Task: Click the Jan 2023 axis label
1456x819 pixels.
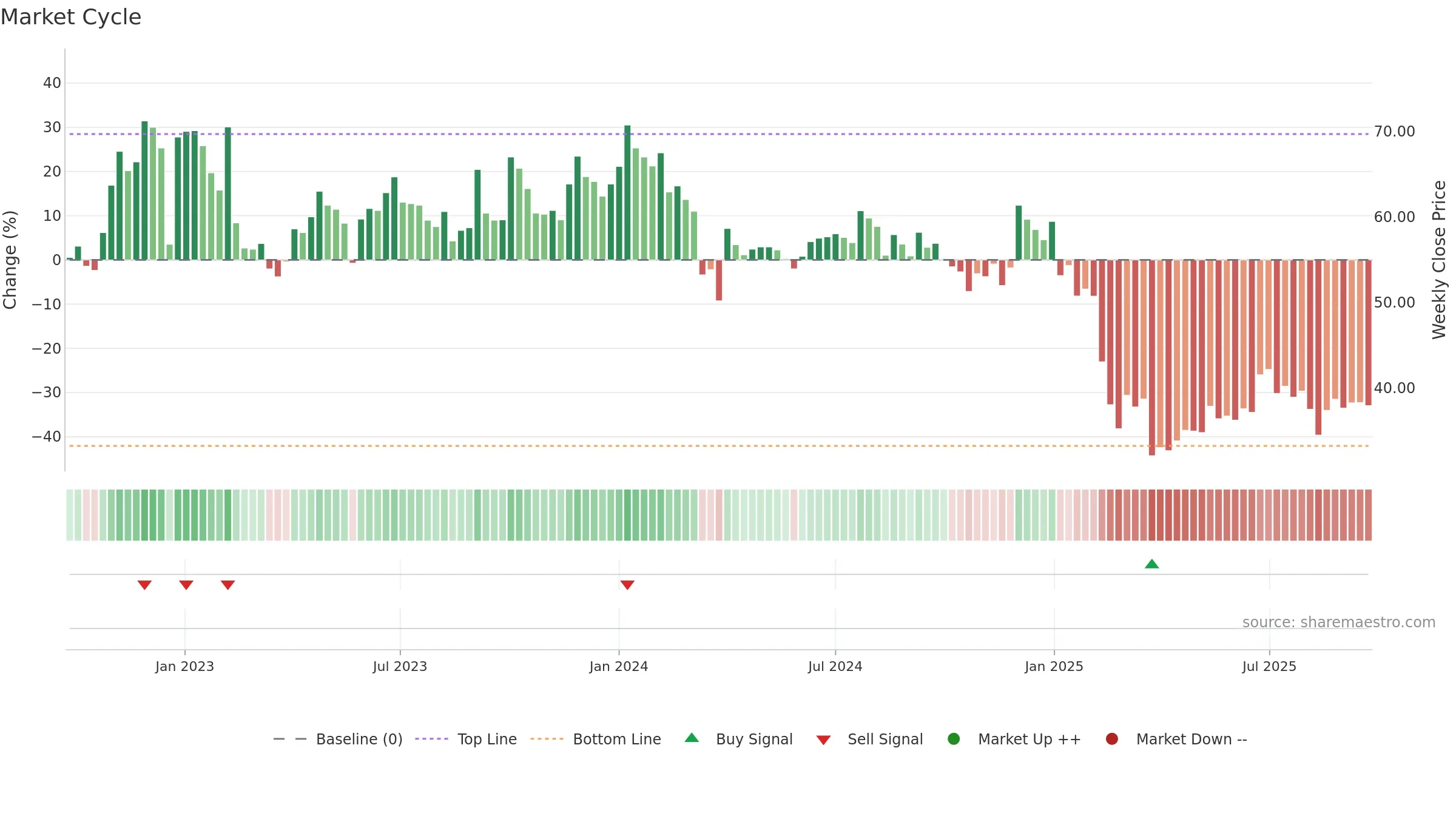Action: pos(184,666)
